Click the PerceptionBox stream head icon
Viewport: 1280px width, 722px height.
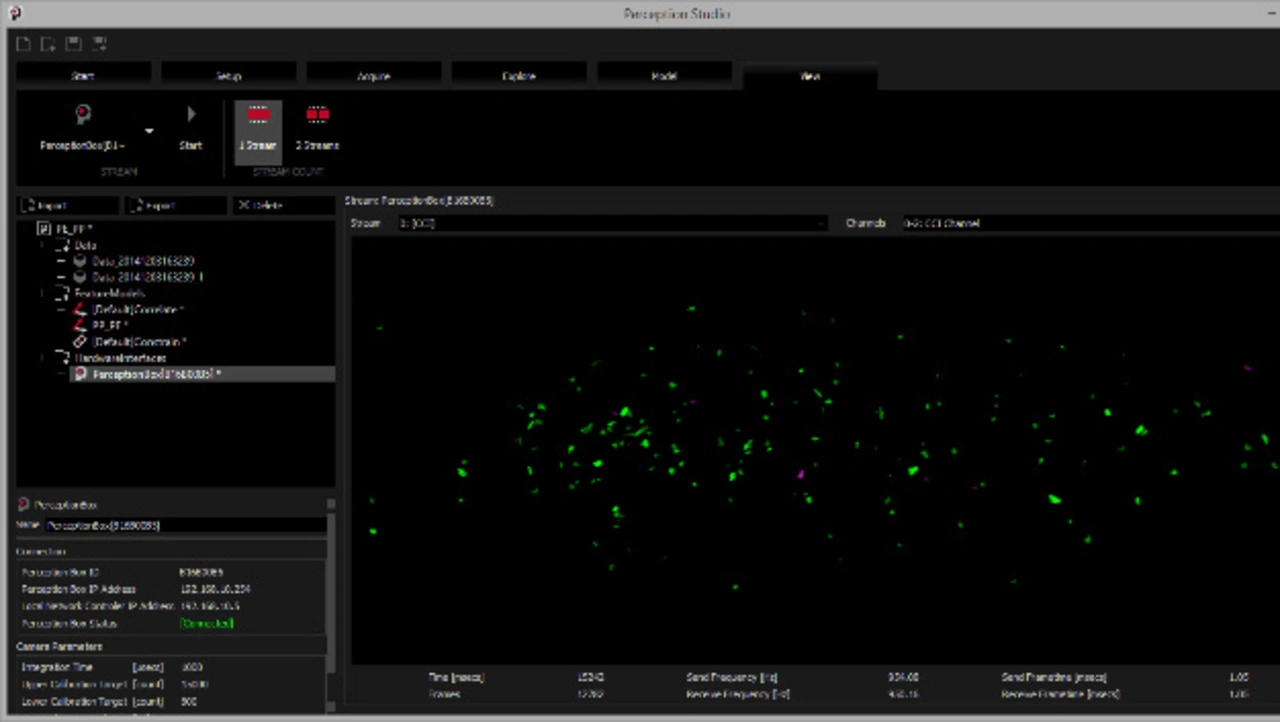pyautogui.click(x=83, y=116)
